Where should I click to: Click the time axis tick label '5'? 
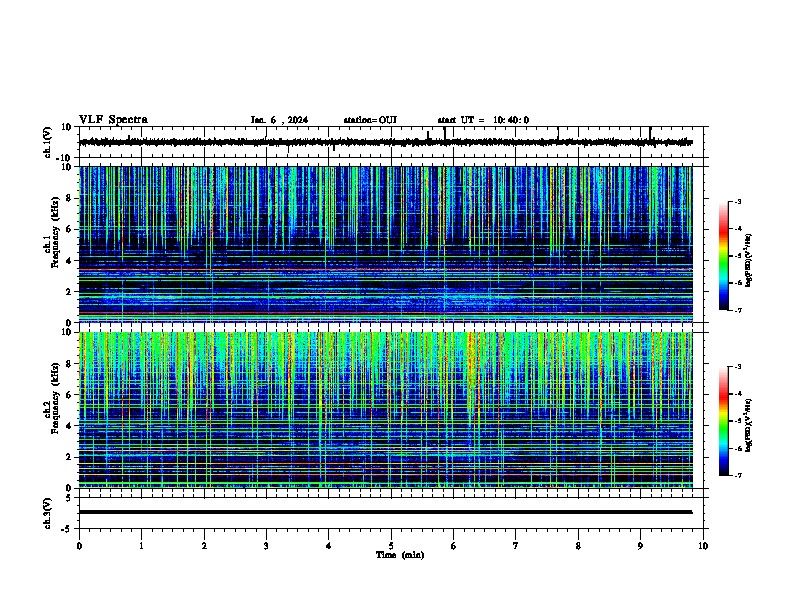[391, 546]
